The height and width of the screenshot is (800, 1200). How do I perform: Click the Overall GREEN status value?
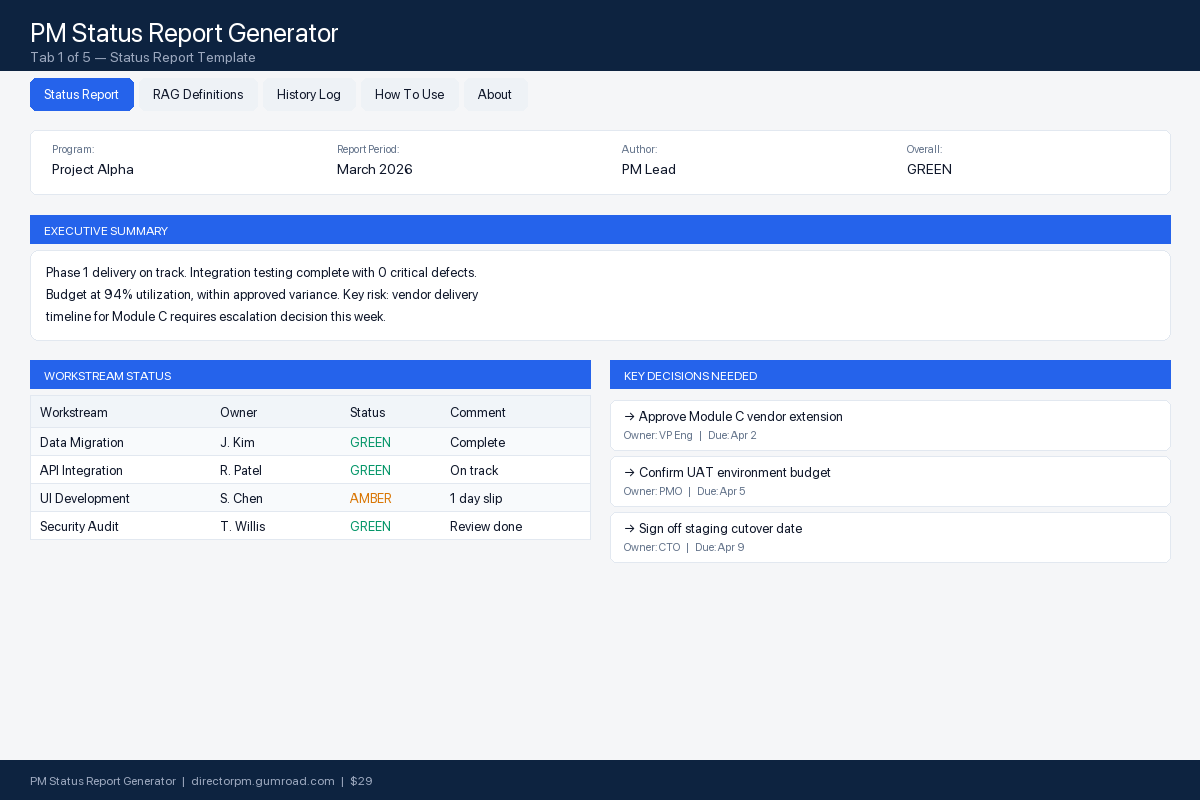click(929, 170)
